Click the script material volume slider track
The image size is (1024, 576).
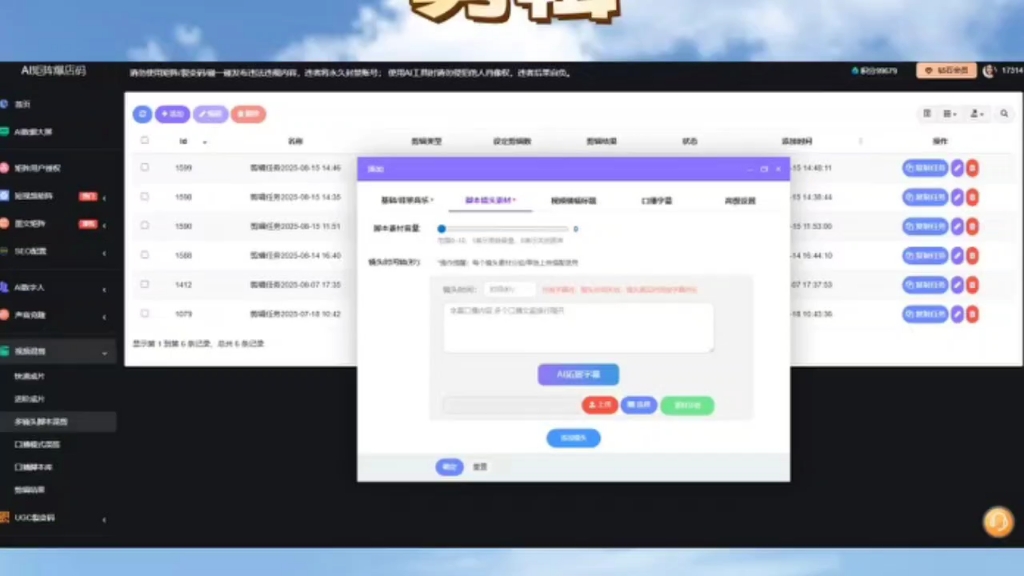505,229
